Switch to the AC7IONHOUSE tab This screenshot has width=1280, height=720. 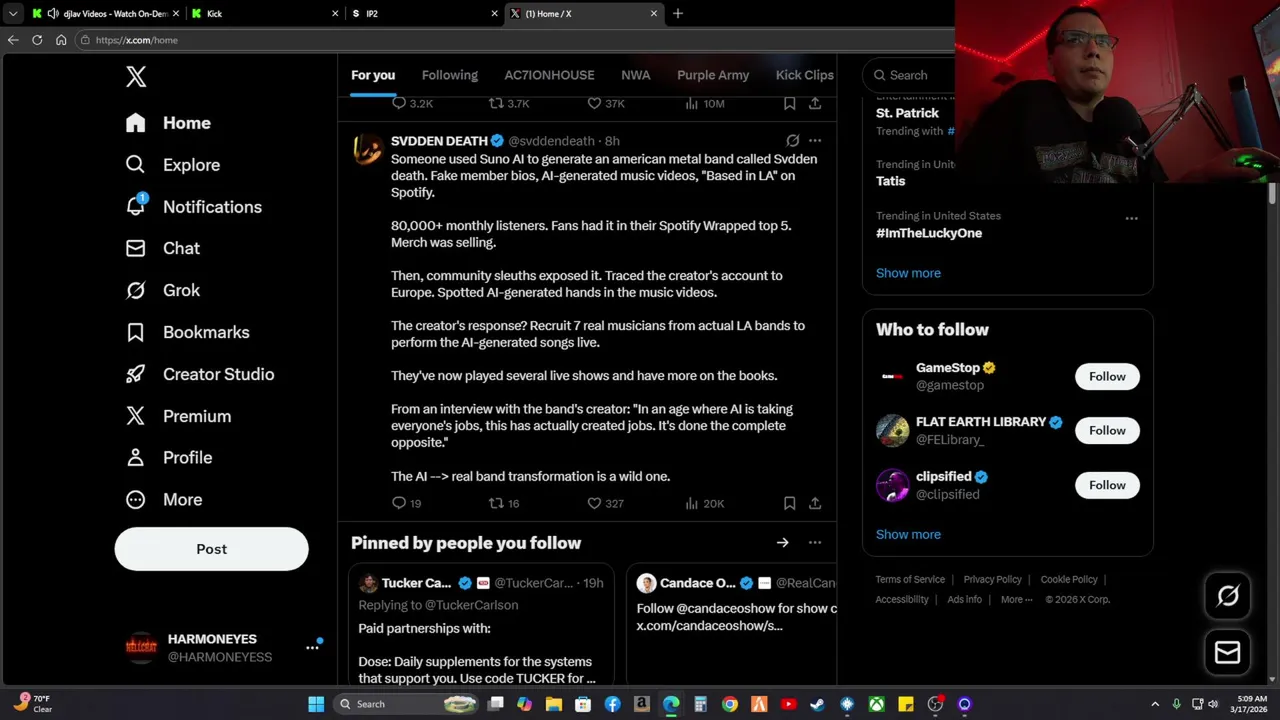tap(549, 75)
